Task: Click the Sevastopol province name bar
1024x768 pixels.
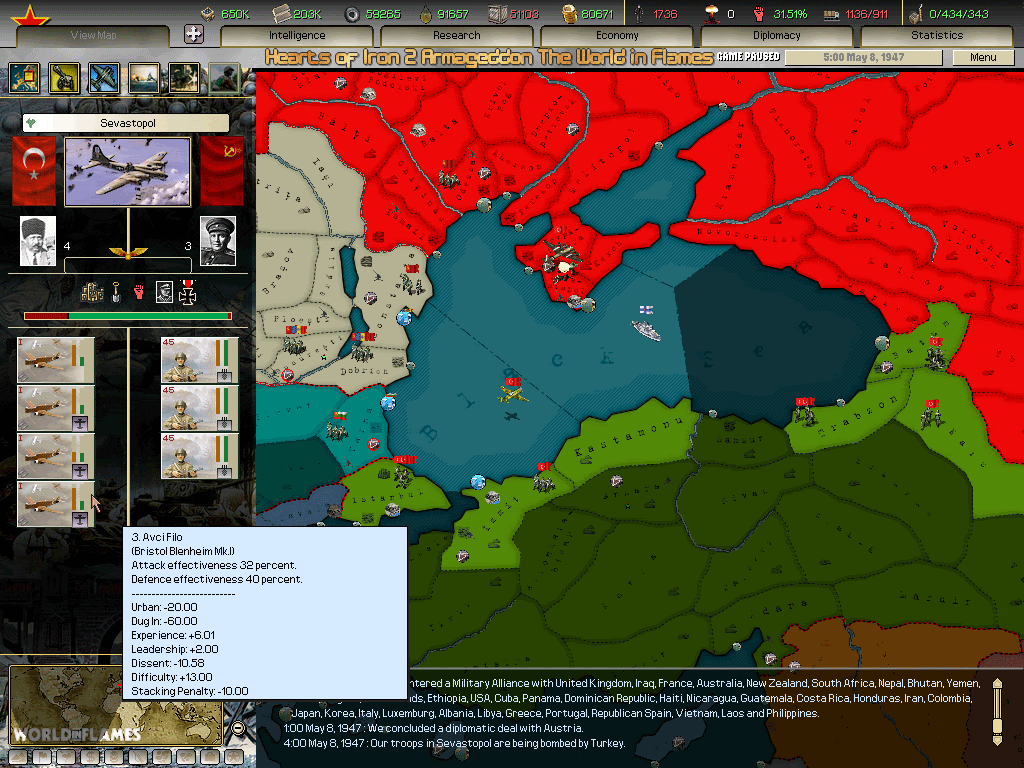Action: pyautogui.click(x=127, y=123)
